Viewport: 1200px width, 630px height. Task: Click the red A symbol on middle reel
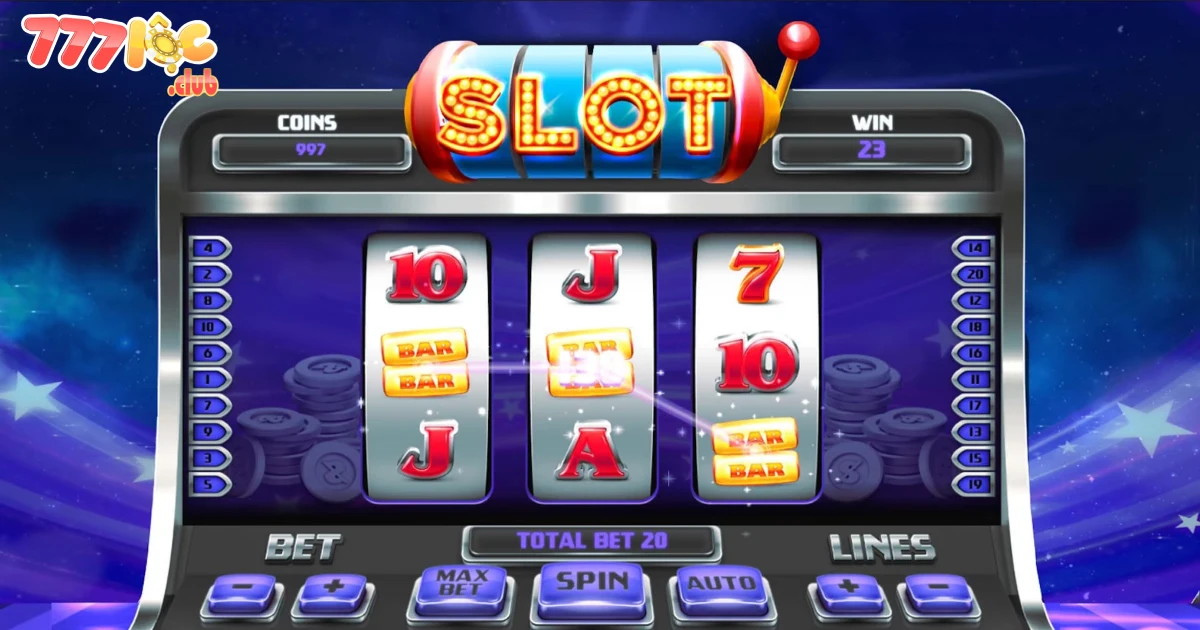pos(591,453)
